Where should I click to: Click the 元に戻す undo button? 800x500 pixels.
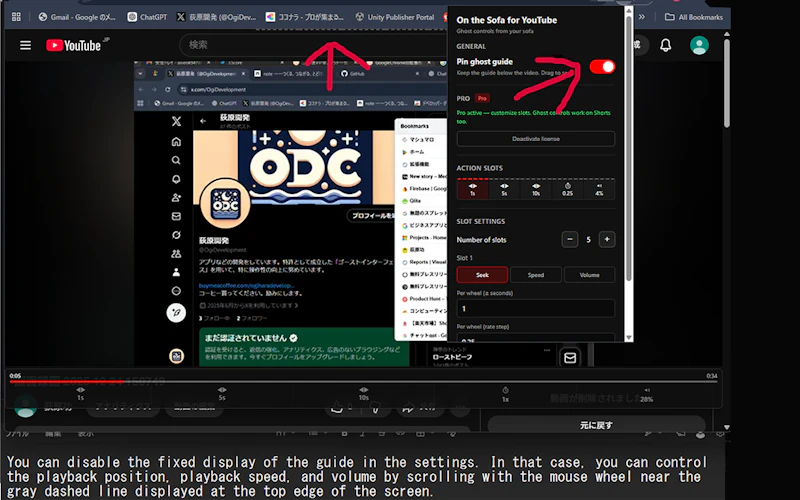[596, 424]
